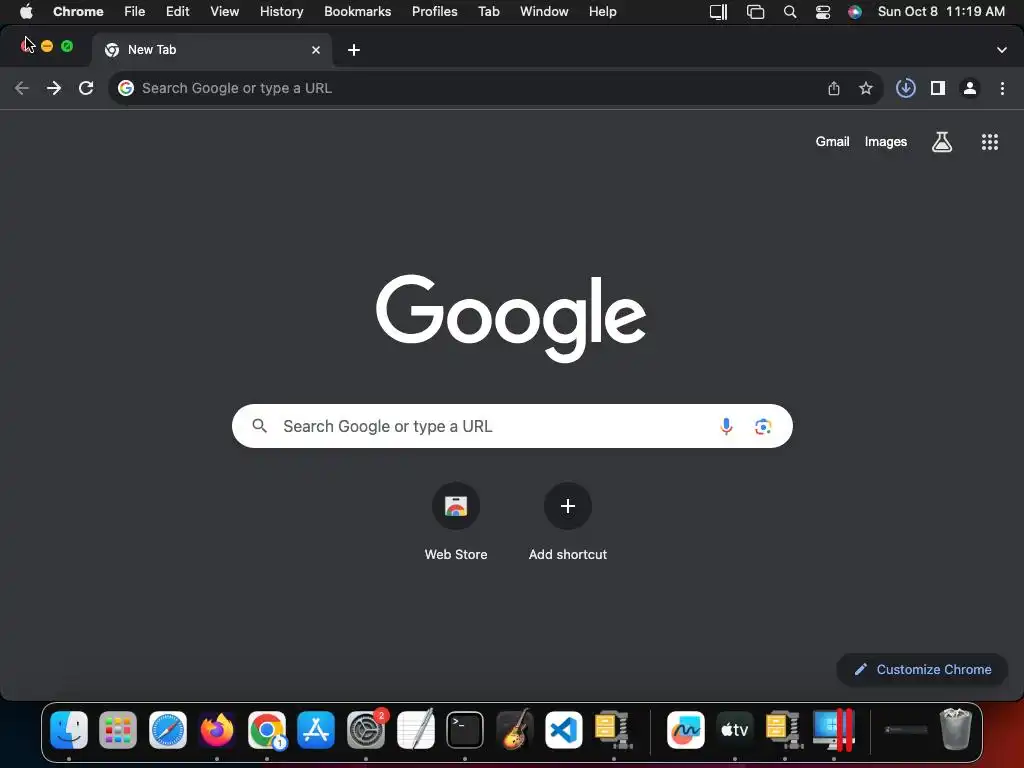Open Terminal from the Dock
The width and height of the screenshot is (1024, 768).
[x=465, y=729]
